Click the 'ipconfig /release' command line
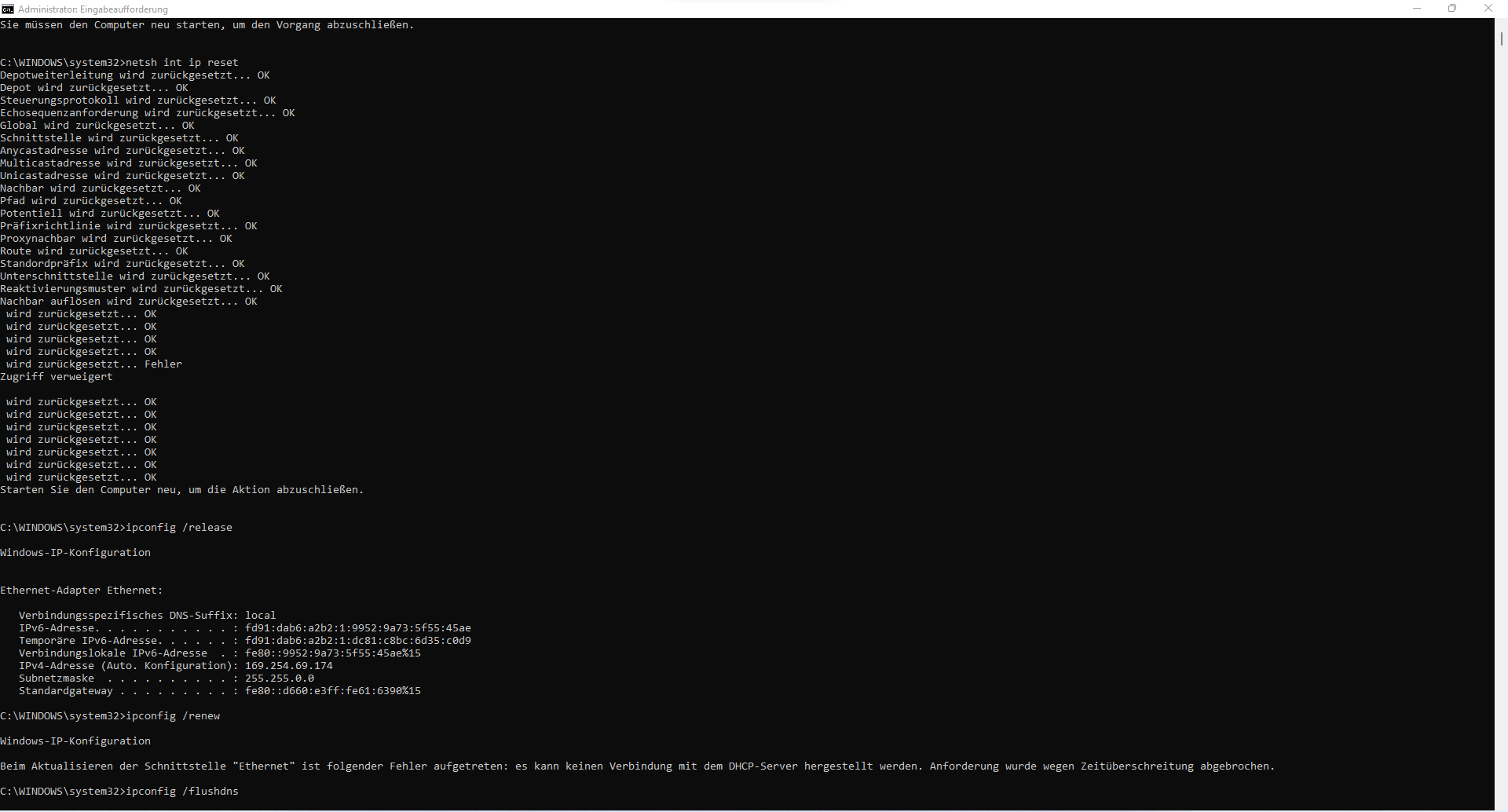Screen dimensions: 1508x812 (181, 527)
